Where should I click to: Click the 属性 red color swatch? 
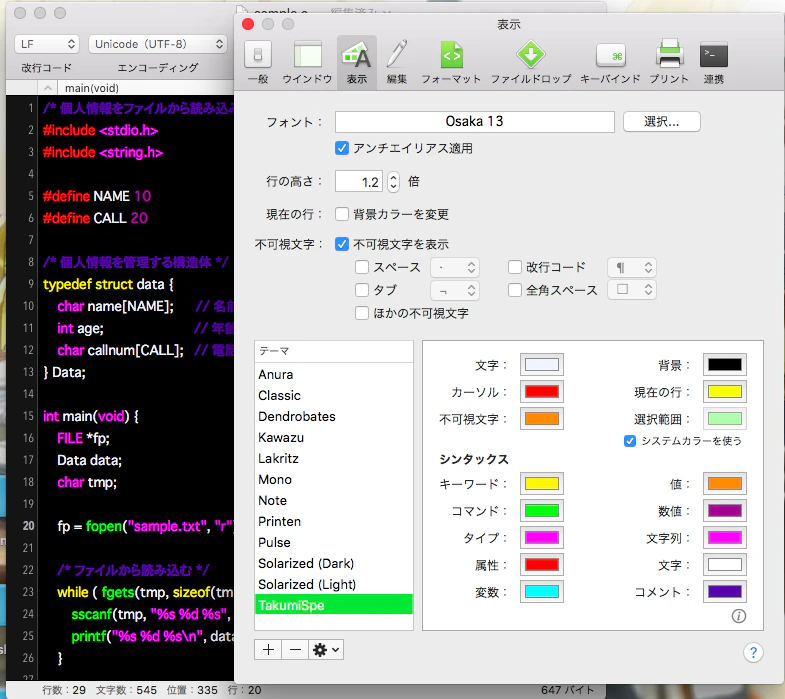[542, 565]
